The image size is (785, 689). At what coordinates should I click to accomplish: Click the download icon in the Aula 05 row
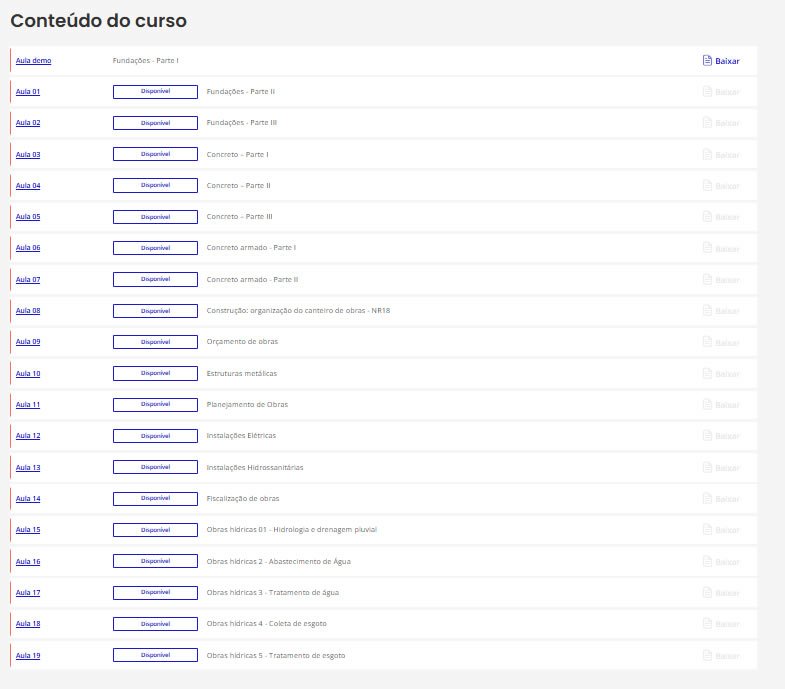[x=707, y=217]
